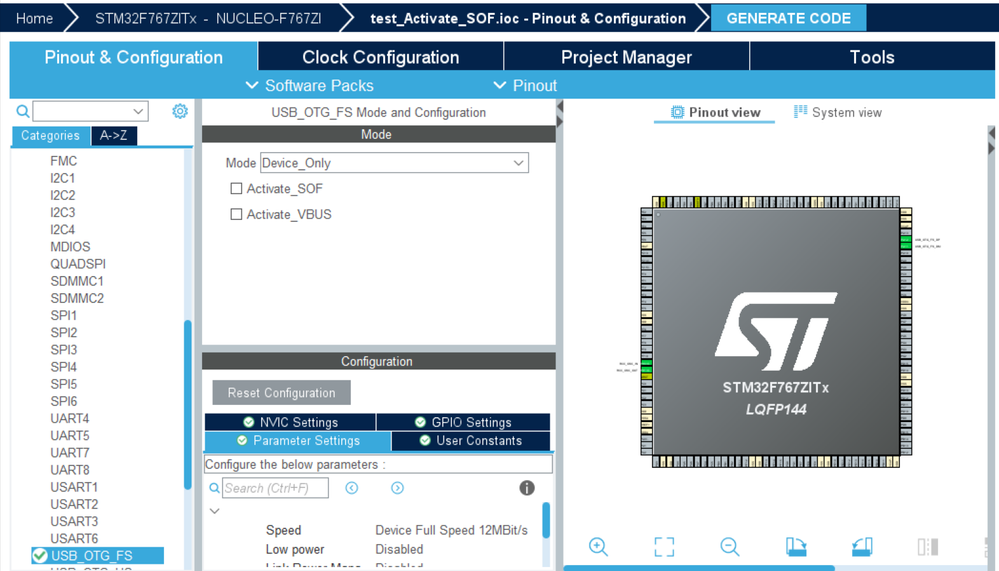Open the Mode Device_Only dropdown
This screenshot has height=571, width=999.
[x=394, y=163]
